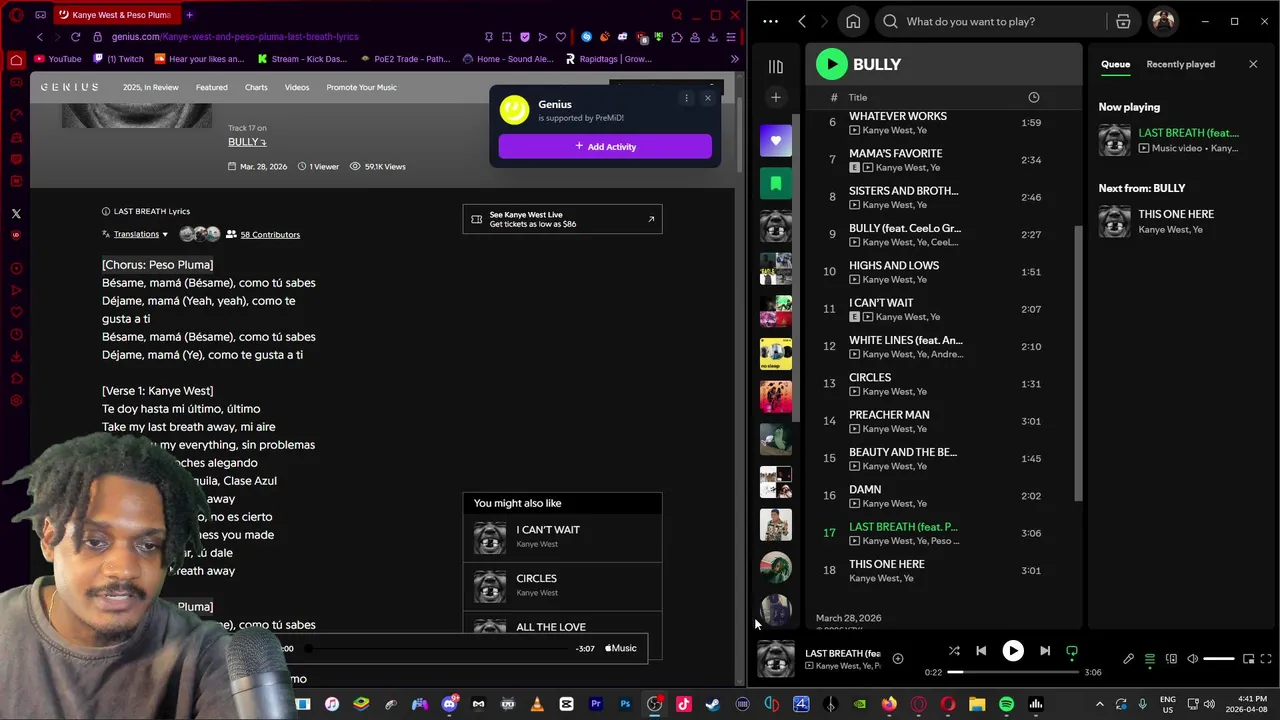Open Firefox from Windows taskbar

(889, 704)
